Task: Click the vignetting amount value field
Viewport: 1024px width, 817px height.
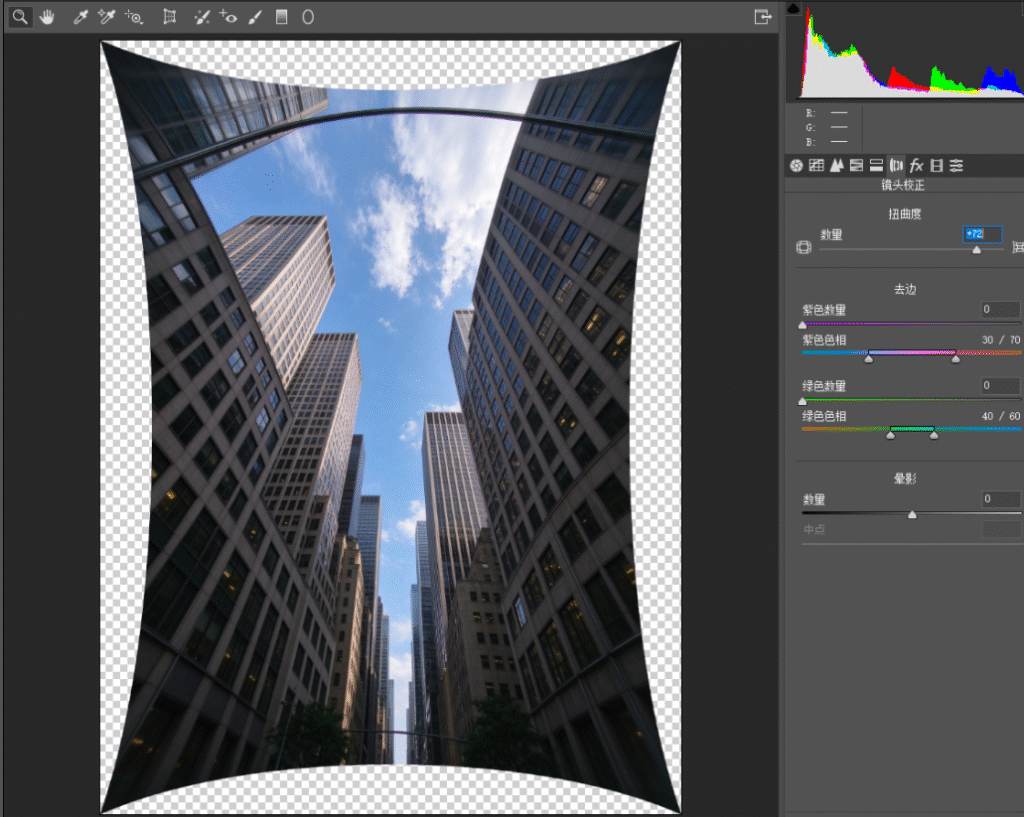Action: pos(1000,500)
